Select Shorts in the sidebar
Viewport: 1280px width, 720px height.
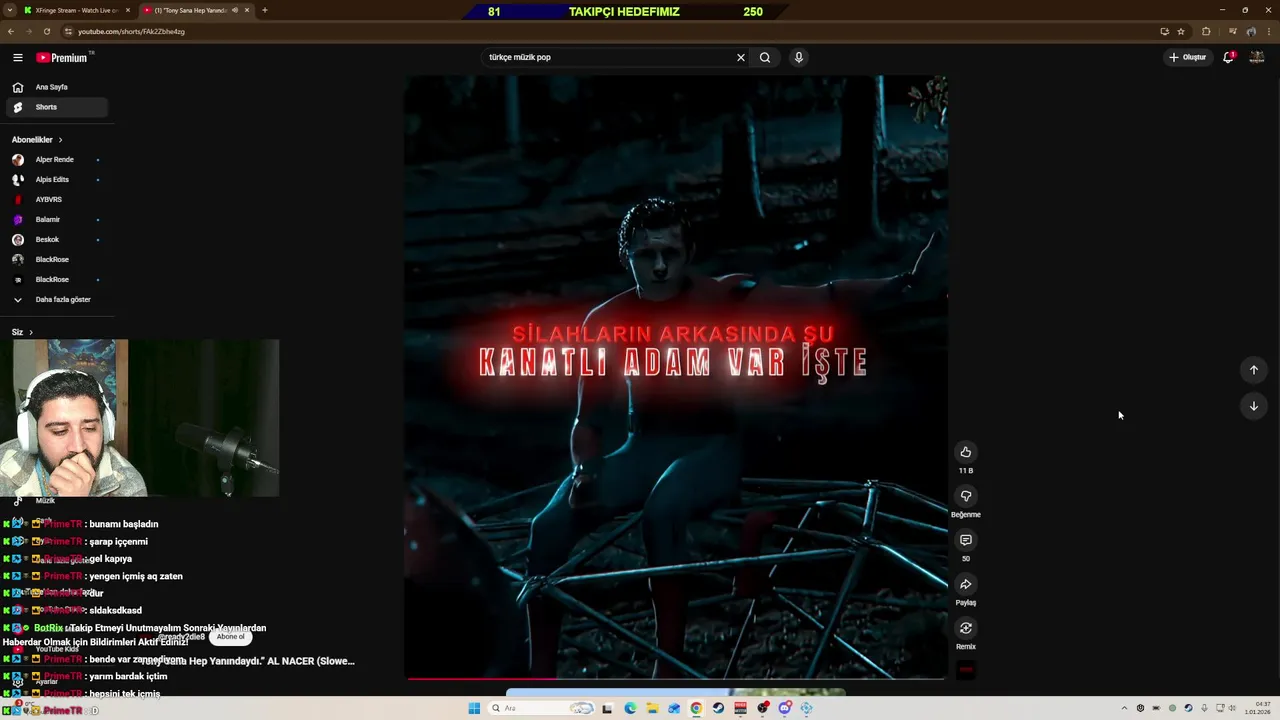58,107
